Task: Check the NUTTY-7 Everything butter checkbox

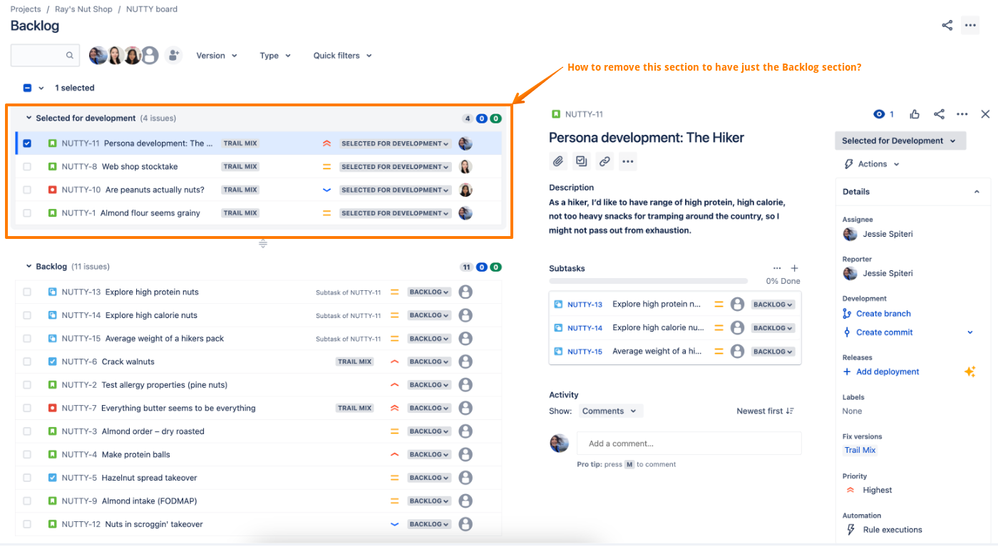Action: pyautogui.click(x=27, y=408)
